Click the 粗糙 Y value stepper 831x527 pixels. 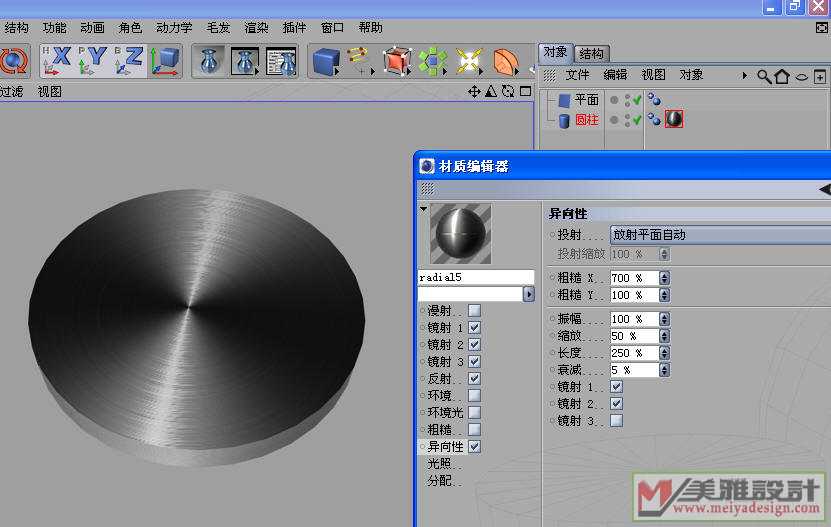tap(664, 295)
